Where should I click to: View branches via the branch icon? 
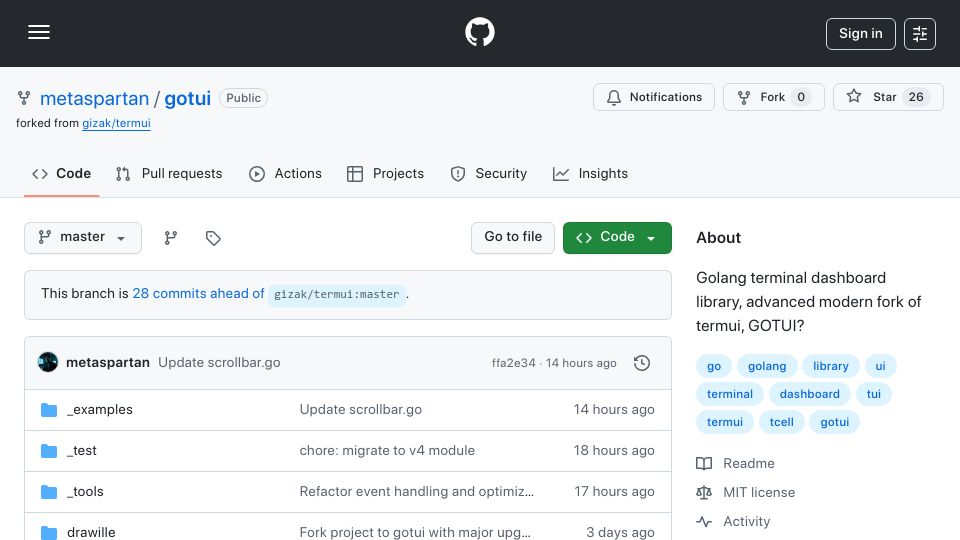coord(171,238)
